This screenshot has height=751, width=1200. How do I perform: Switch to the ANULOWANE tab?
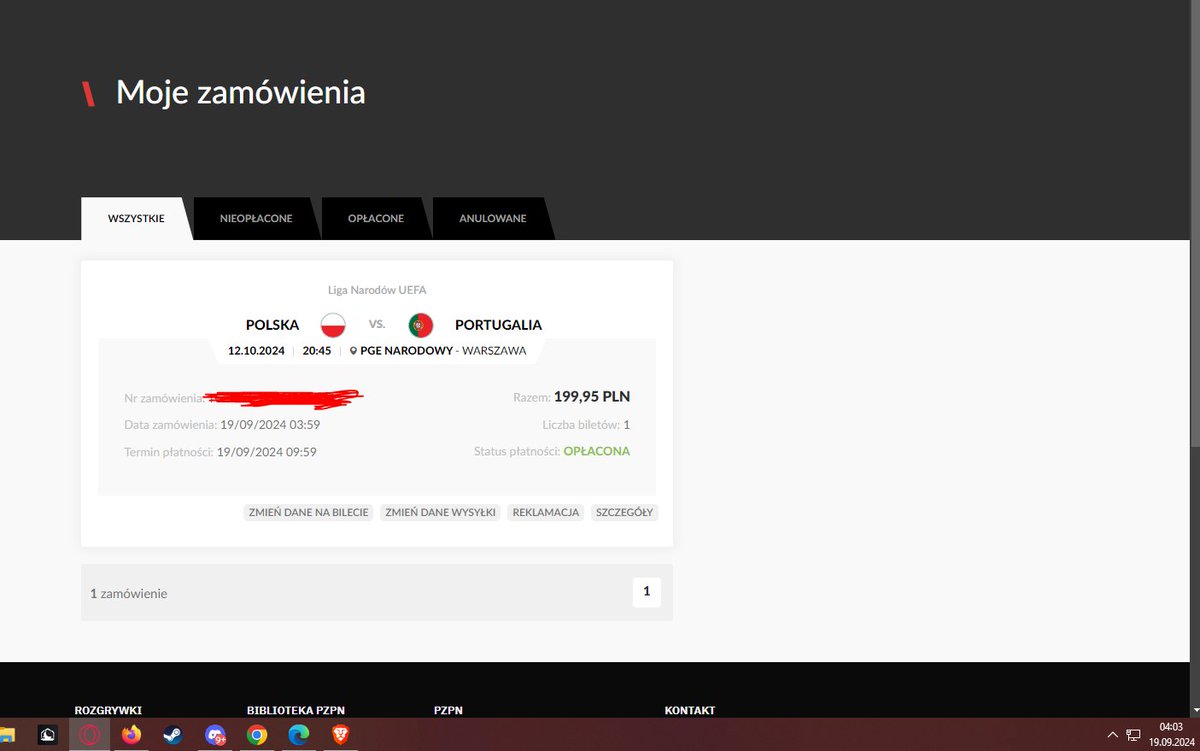493,218
